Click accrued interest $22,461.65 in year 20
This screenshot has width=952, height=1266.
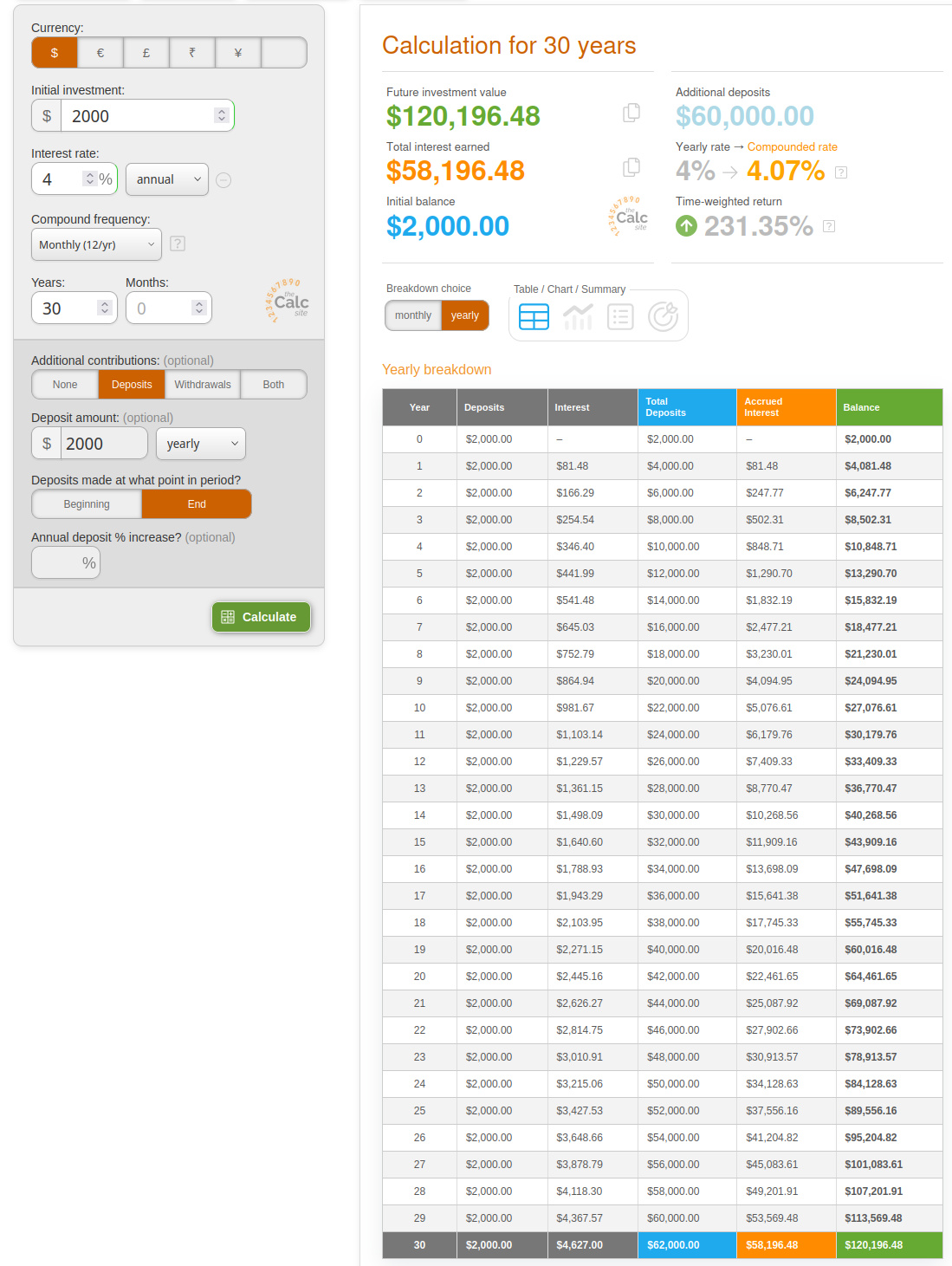[x=772, y=977]
